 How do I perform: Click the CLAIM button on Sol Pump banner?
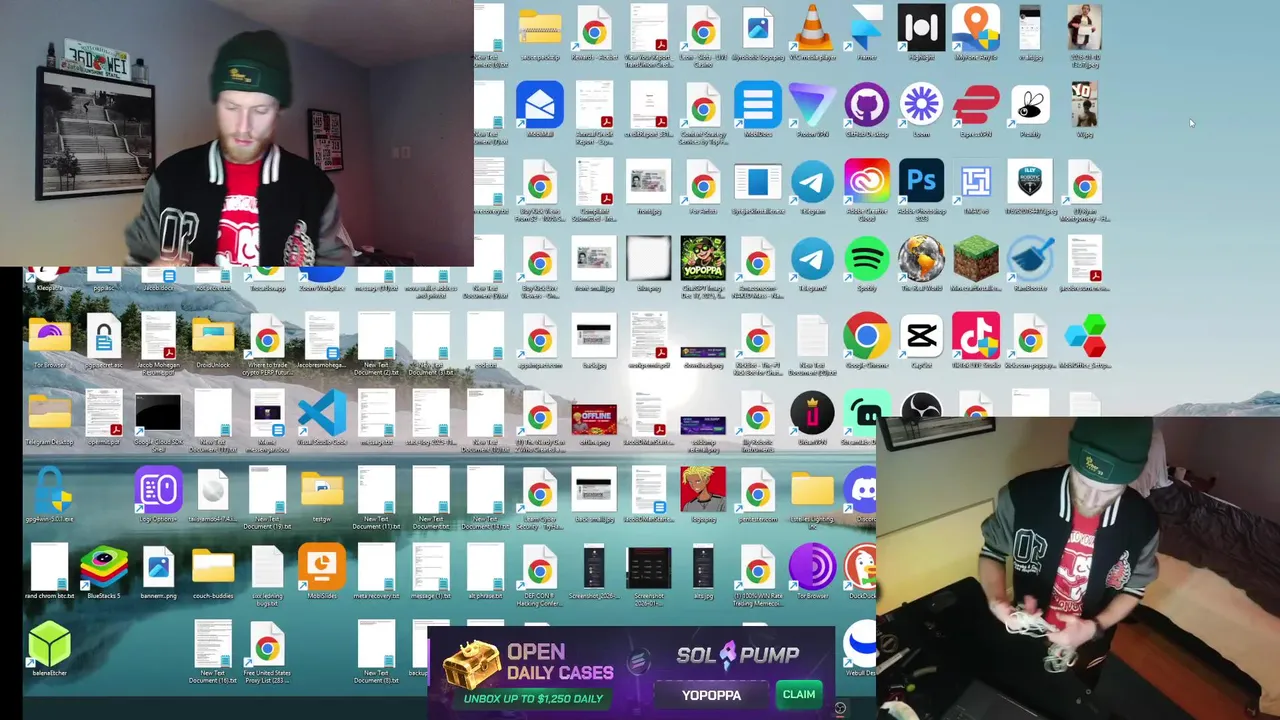799,694
